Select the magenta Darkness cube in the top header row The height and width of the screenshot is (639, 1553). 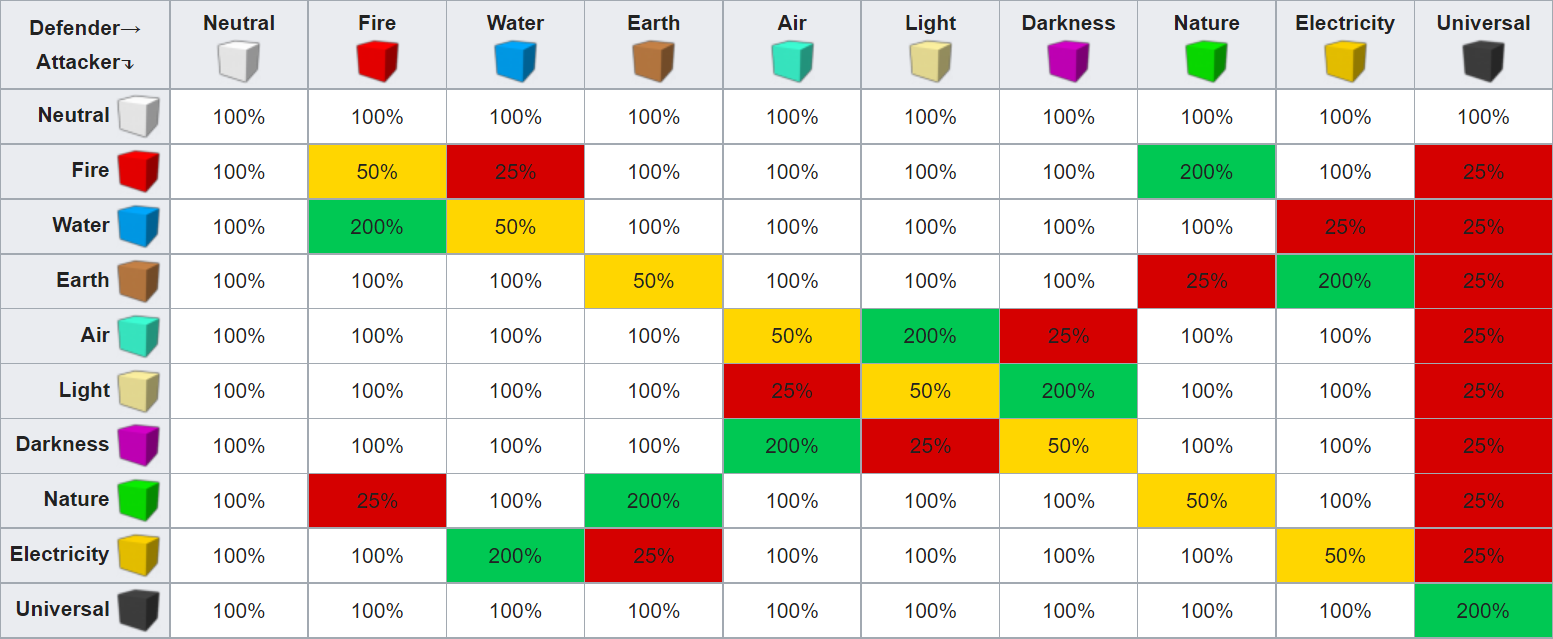pyautogui.click(x=1068, y=61)
